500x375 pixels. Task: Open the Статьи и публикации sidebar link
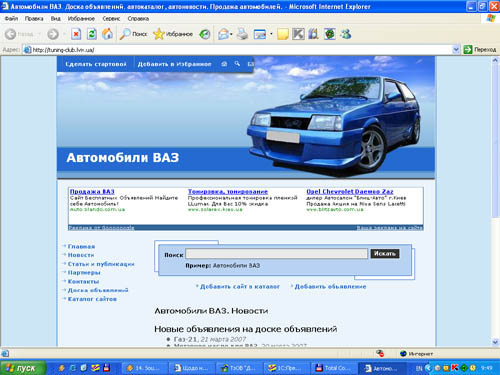[101, 264]
